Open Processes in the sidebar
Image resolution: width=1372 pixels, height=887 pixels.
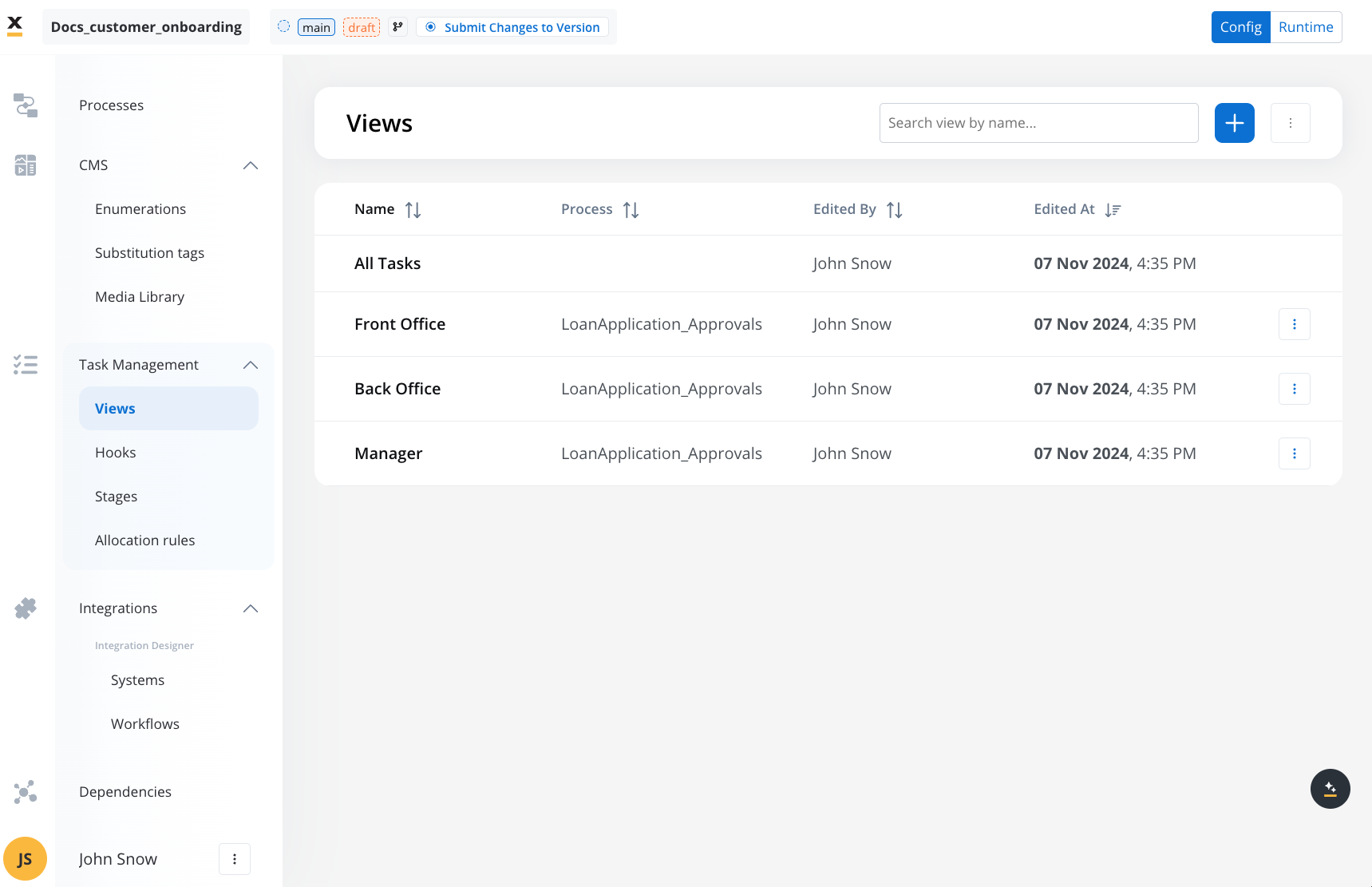[x=111, y=105]
